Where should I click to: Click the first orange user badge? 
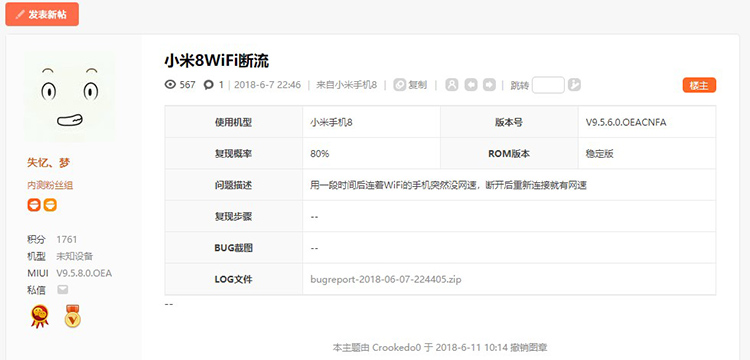tap(34, 205)
